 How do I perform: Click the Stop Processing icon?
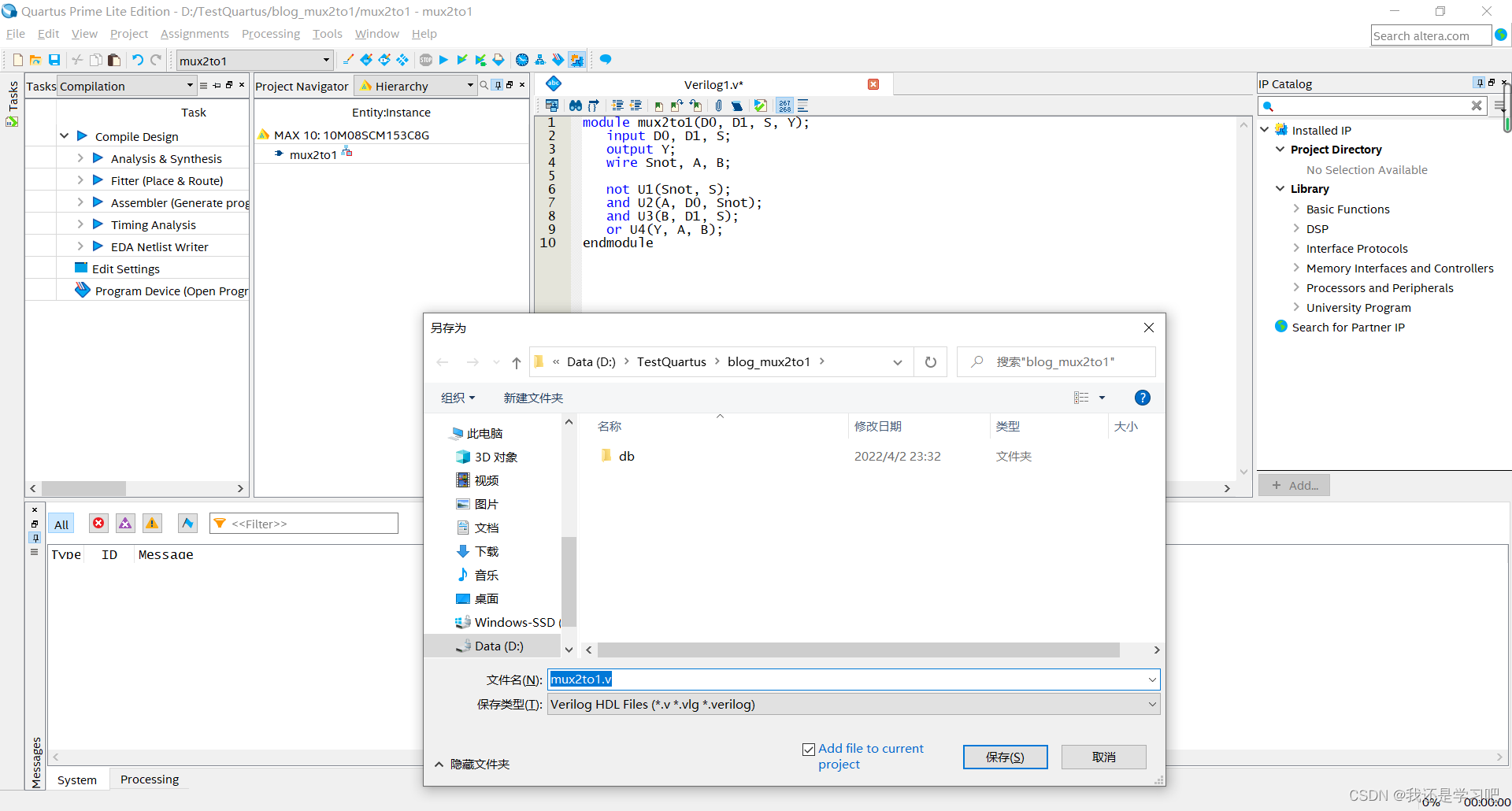(426, 60)
